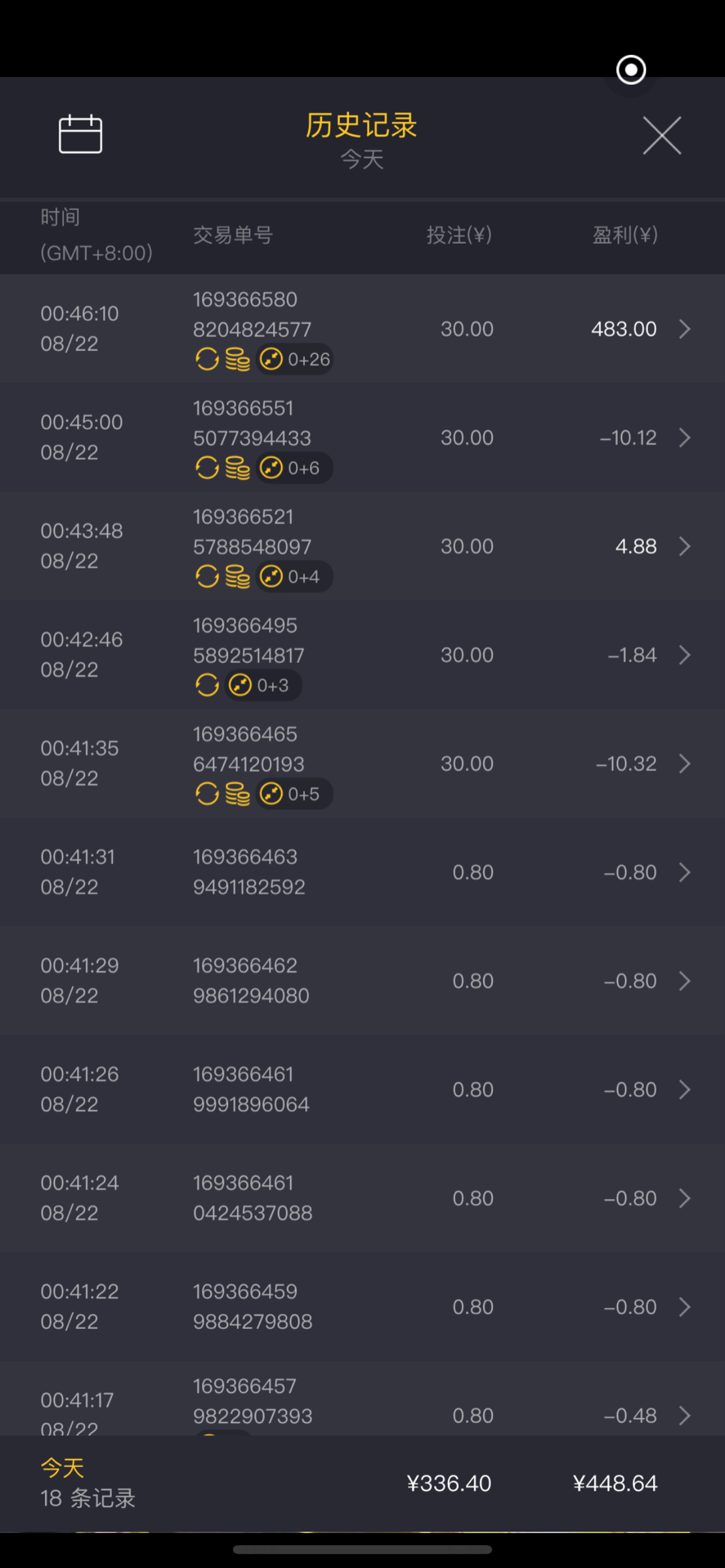
Task: Expand details for the -10.12 profit record
Action: point(684,438)
